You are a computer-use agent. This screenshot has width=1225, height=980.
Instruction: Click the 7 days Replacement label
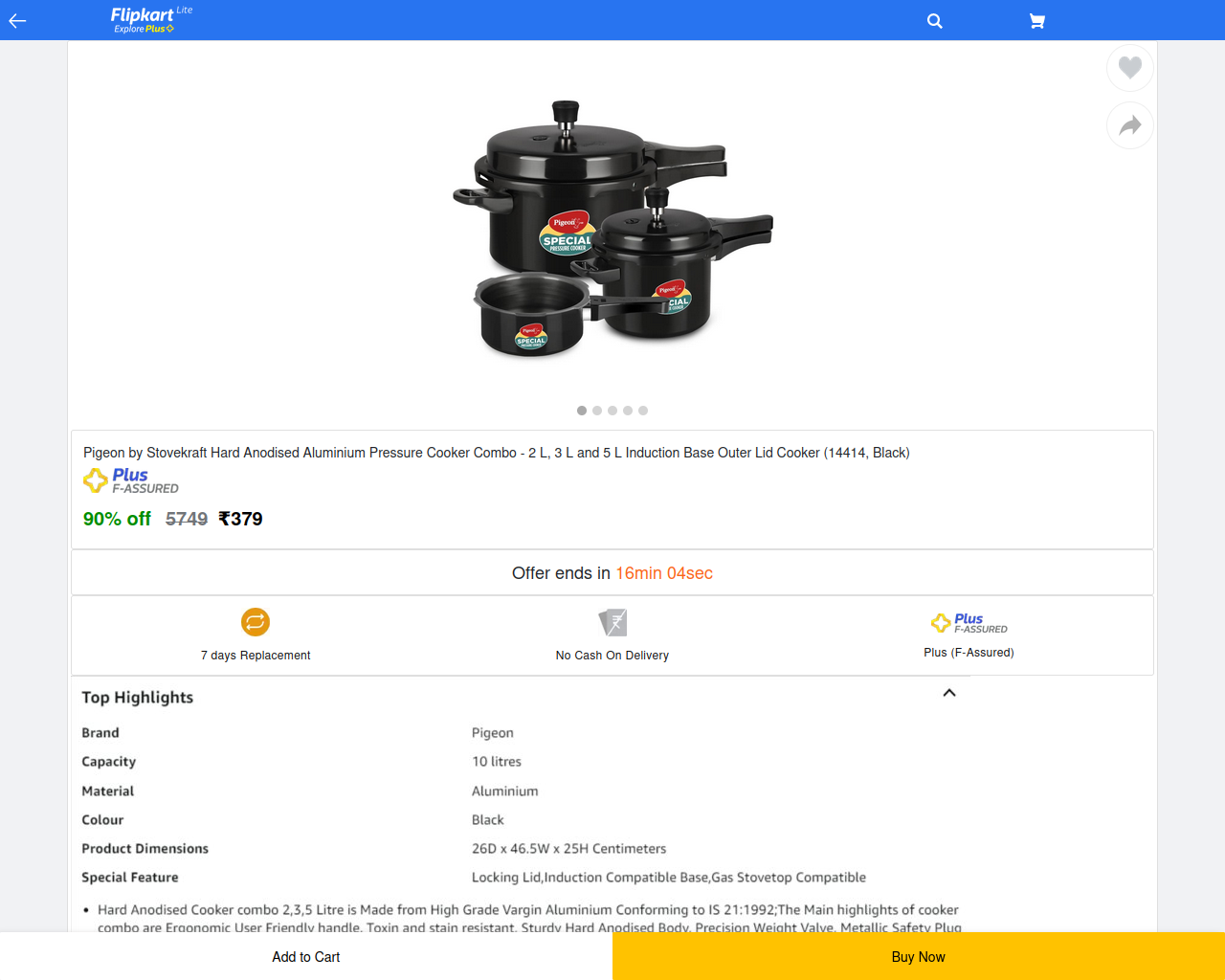click(x=256, y=656)
